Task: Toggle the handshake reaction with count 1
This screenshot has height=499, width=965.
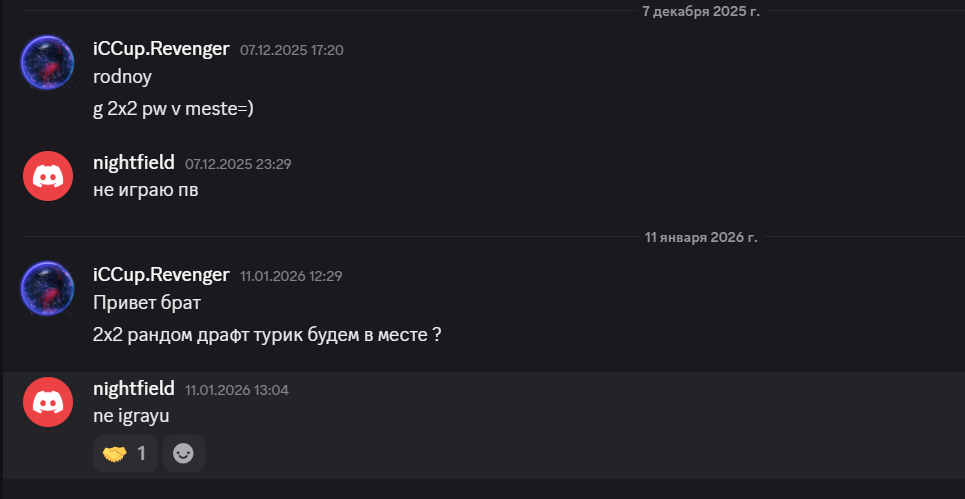Action: pos(125,454)
